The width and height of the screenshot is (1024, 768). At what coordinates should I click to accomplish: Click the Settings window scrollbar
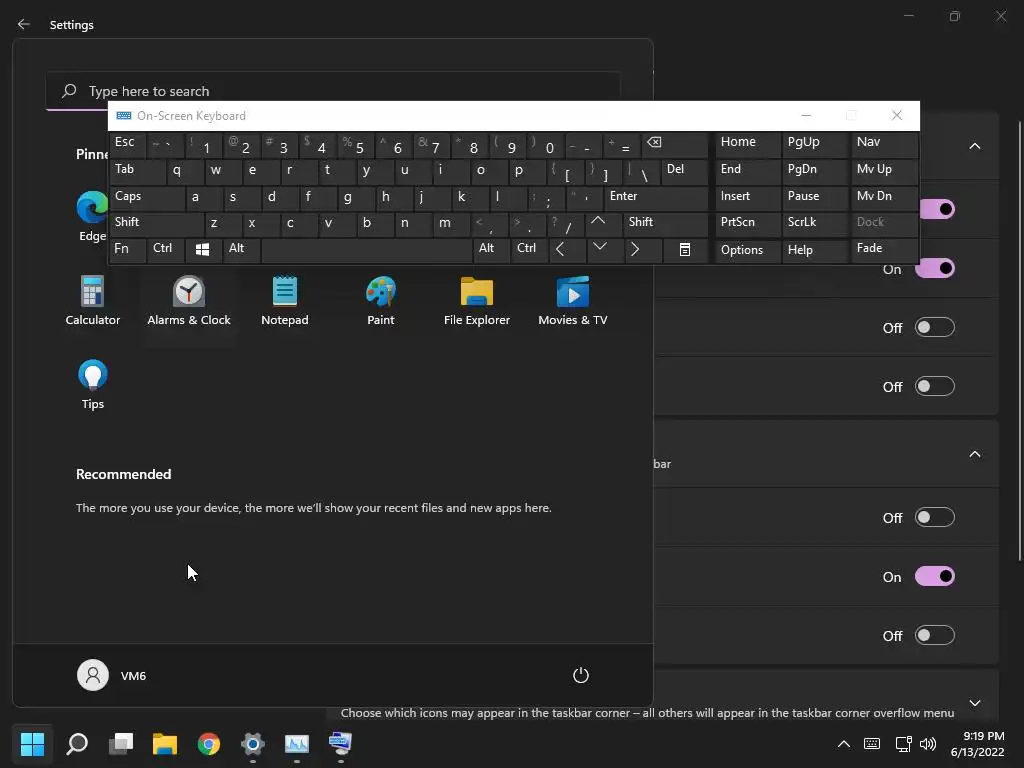[x=1020, y=340]
